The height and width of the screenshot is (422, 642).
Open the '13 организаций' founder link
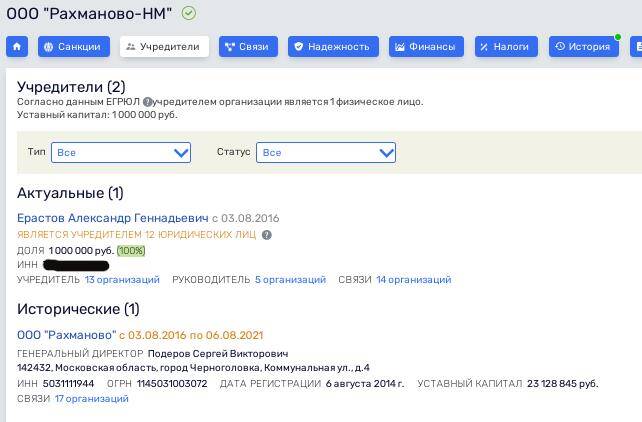122,280
